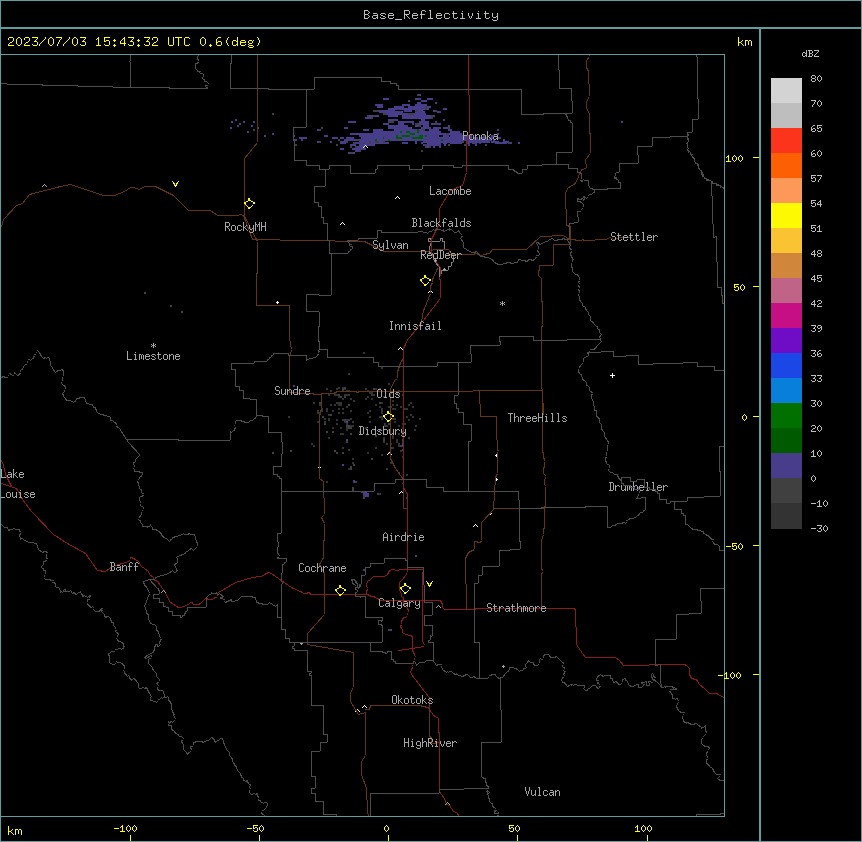This screenshot has height=842, width=862.
Task: Click the Base_Reflectivity title
Action: coord(431,15)
